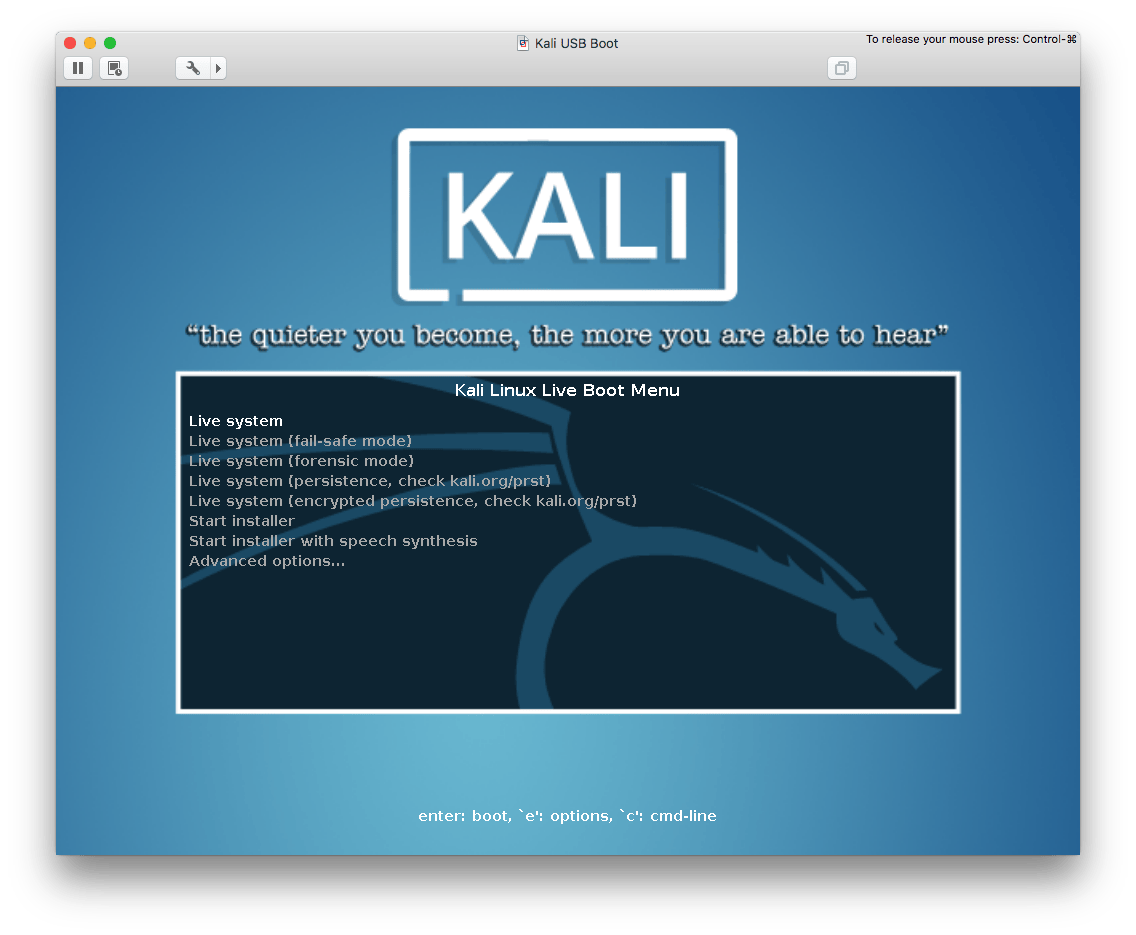
Task: Open virtual machine settings wrench
Action: 193,68
